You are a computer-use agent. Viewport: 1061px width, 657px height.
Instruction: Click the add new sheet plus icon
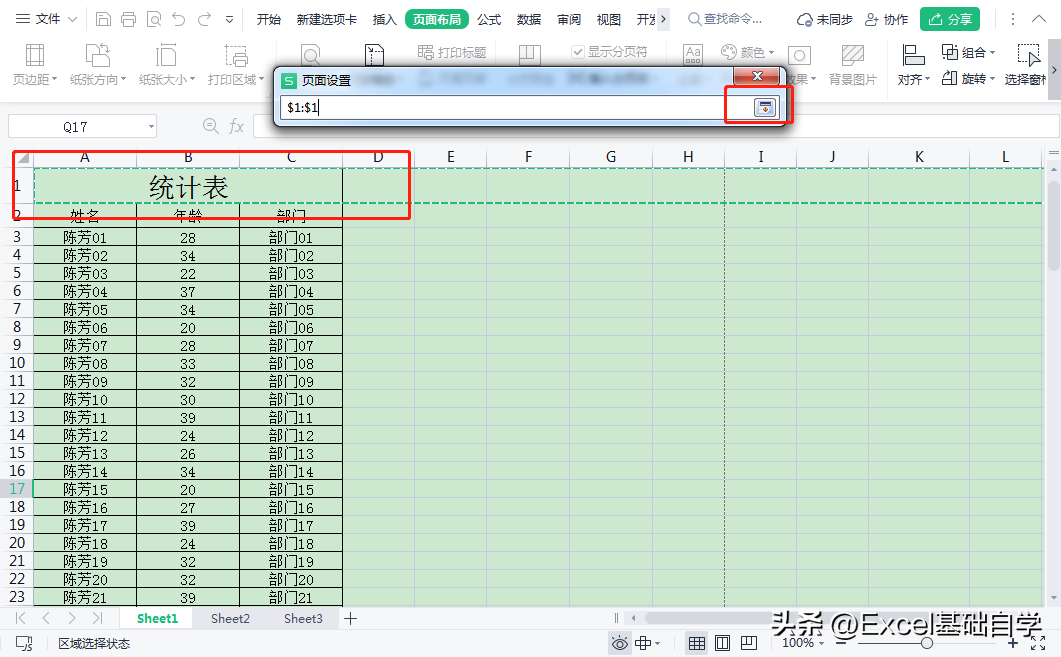pyautogui.click(x=350, y=619)
